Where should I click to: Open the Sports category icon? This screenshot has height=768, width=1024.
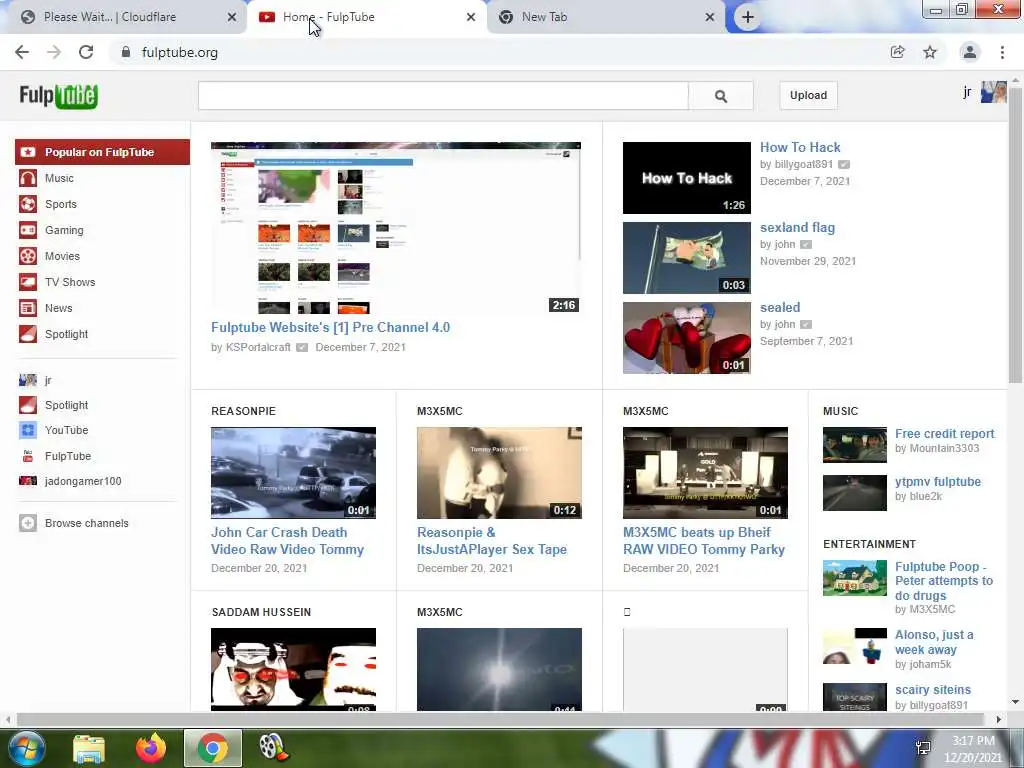(27, 204)
